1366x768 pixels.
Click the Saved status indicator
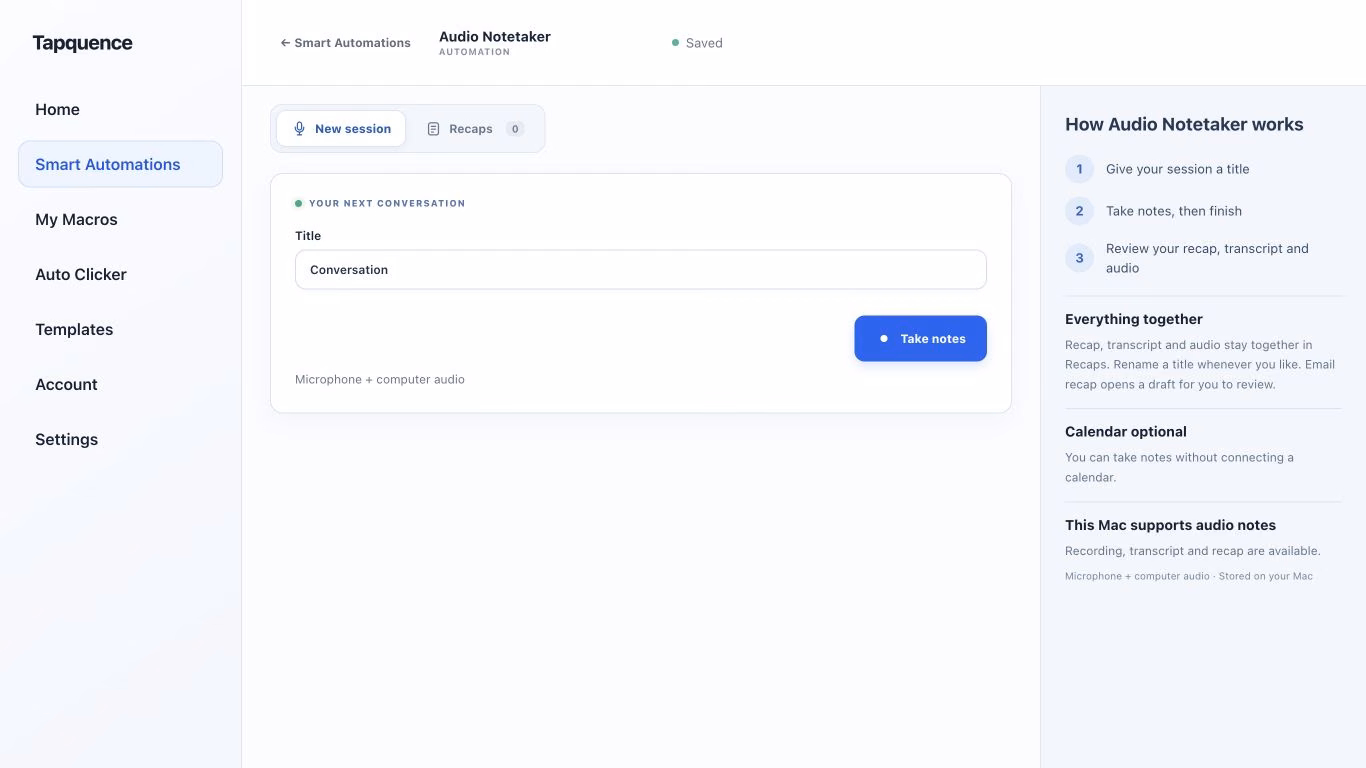697,43
